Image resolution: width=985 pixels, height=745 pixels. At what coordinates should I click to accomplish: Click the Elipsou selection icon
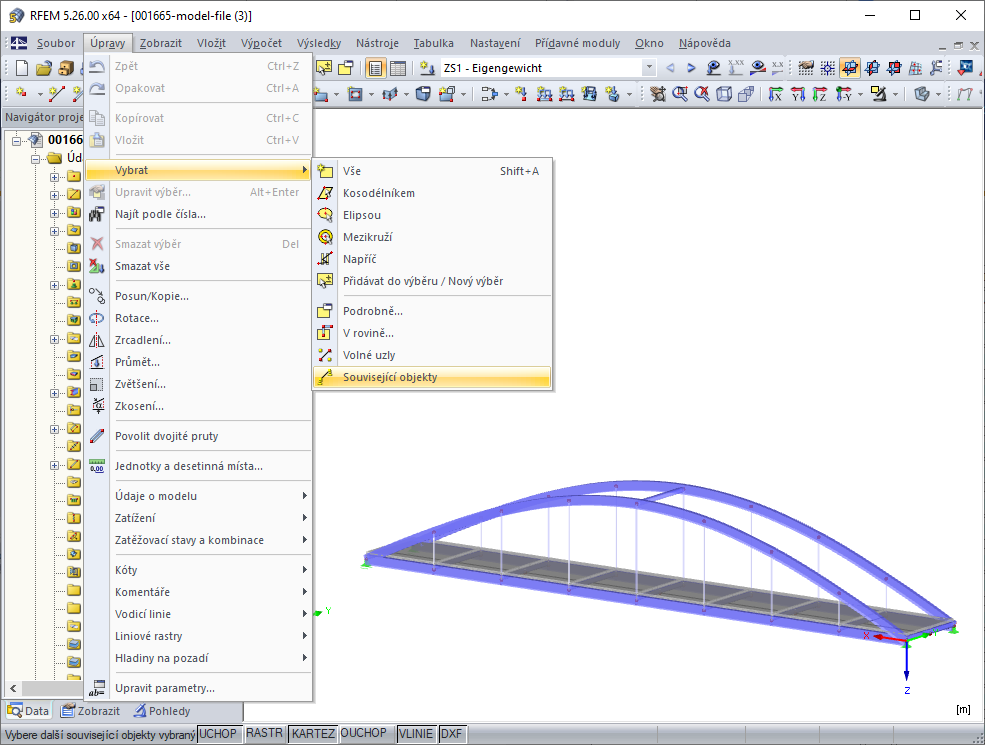click(325, 215)
